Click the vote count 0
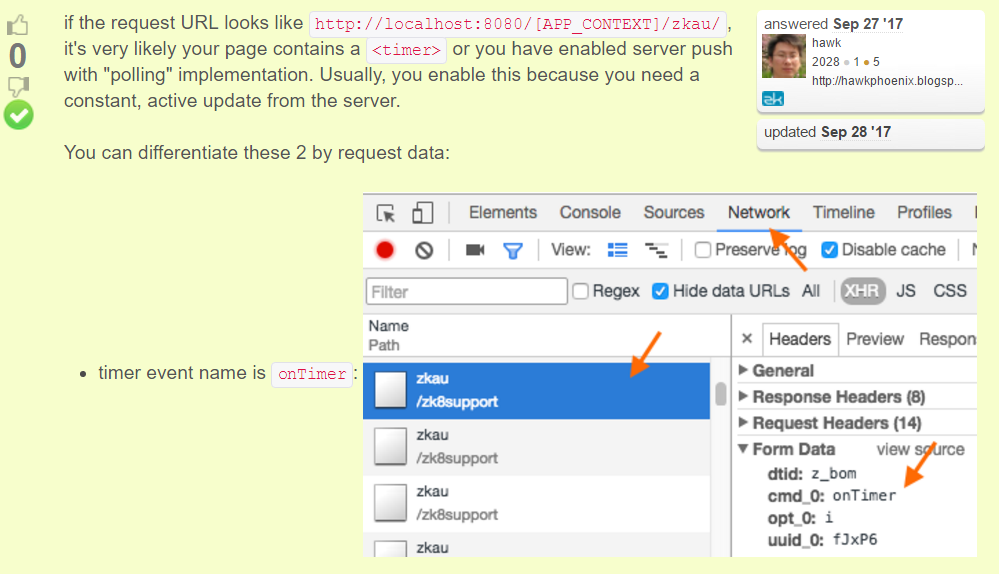Viewport: 1004px width, 574px height. pos(18,56)
